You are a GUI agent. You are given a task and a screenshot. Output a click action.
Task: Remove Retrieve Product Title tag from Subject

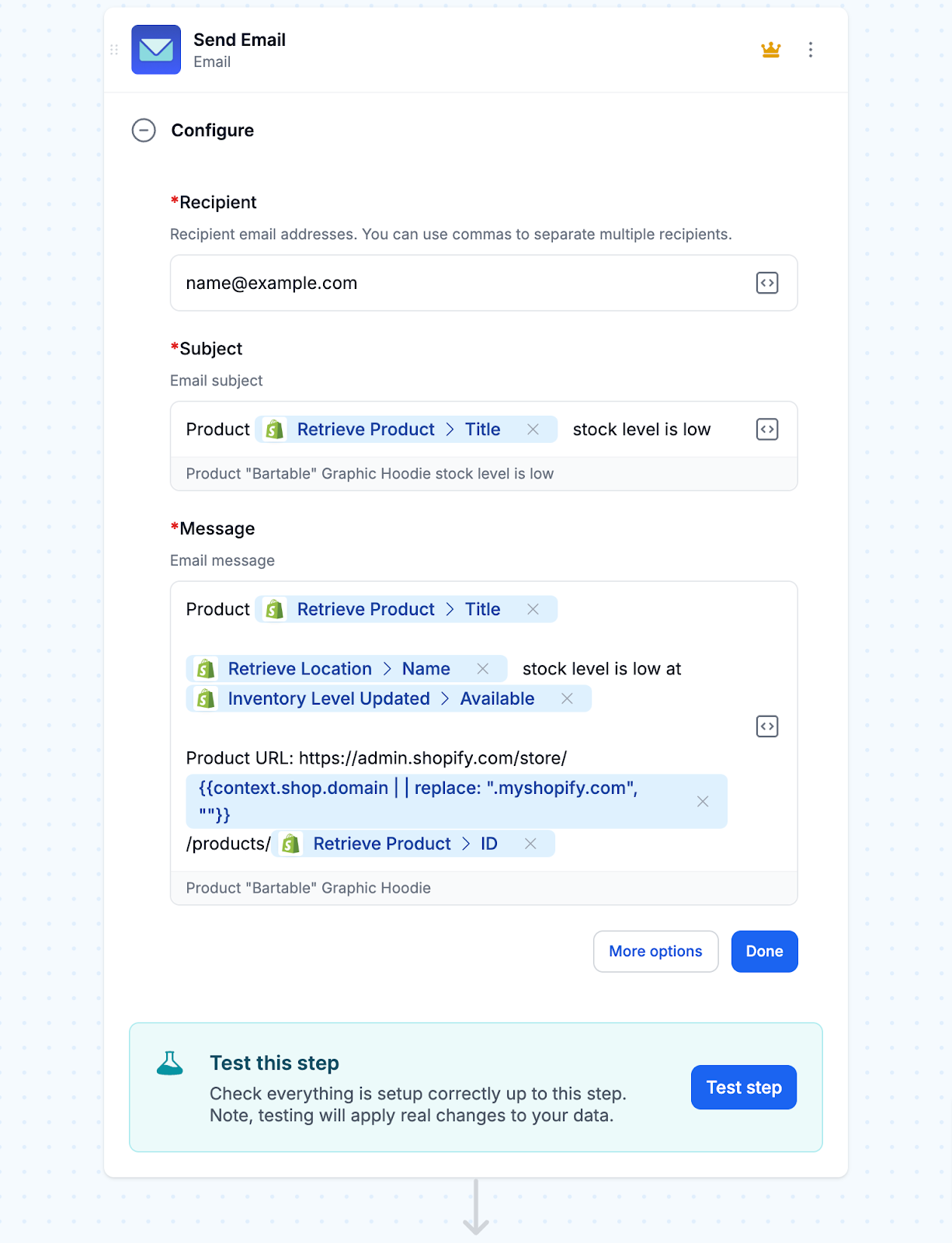[533, 430]
